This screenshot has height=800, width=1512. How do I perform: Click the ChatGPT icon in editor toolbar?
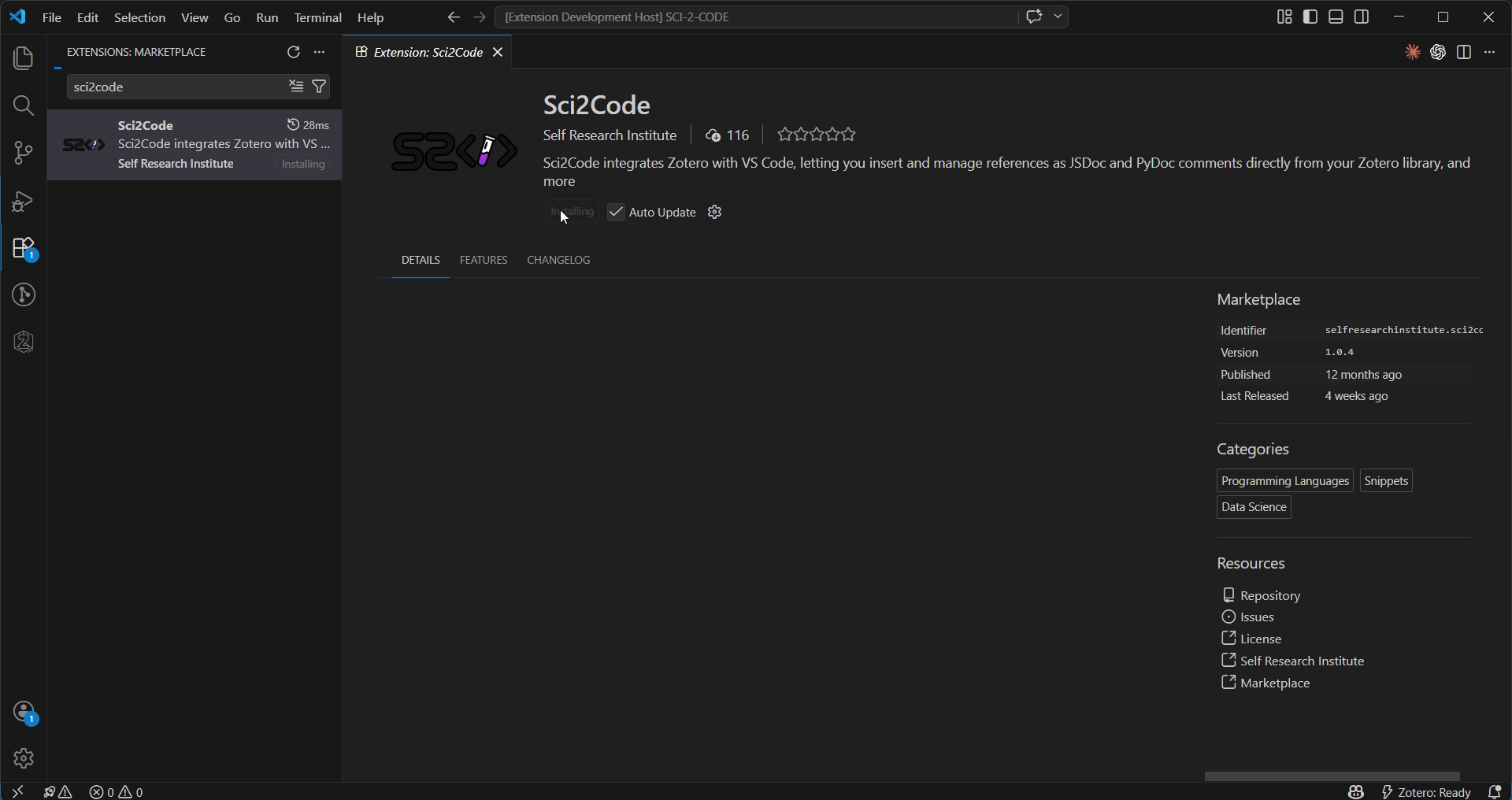point(1438,52)
